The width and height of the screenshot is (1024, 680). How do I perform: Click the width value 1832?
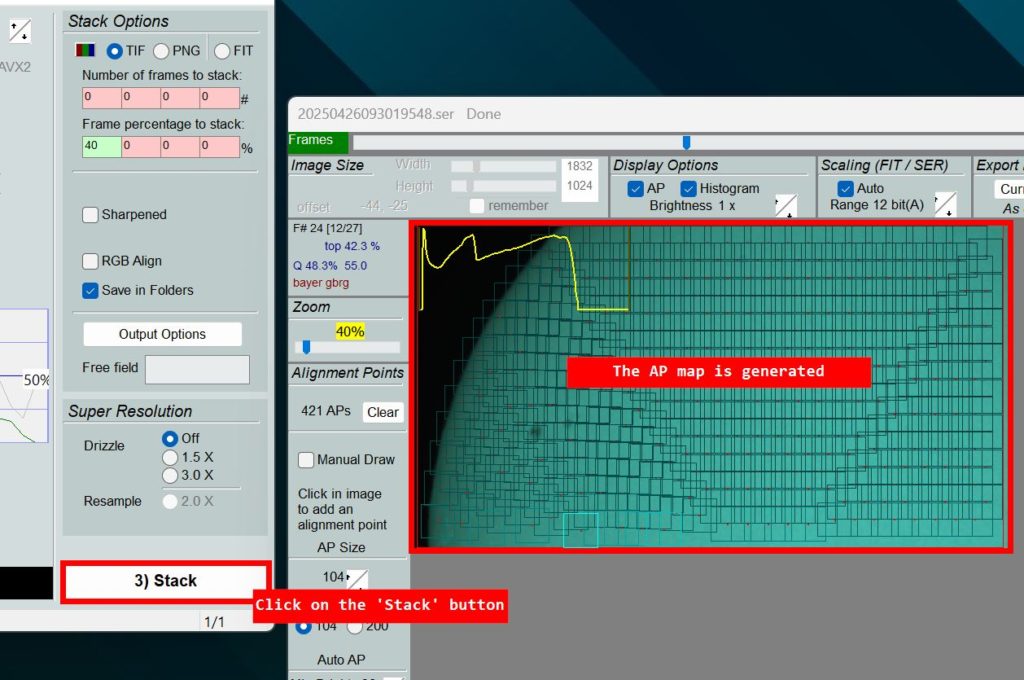coord(579,167)
